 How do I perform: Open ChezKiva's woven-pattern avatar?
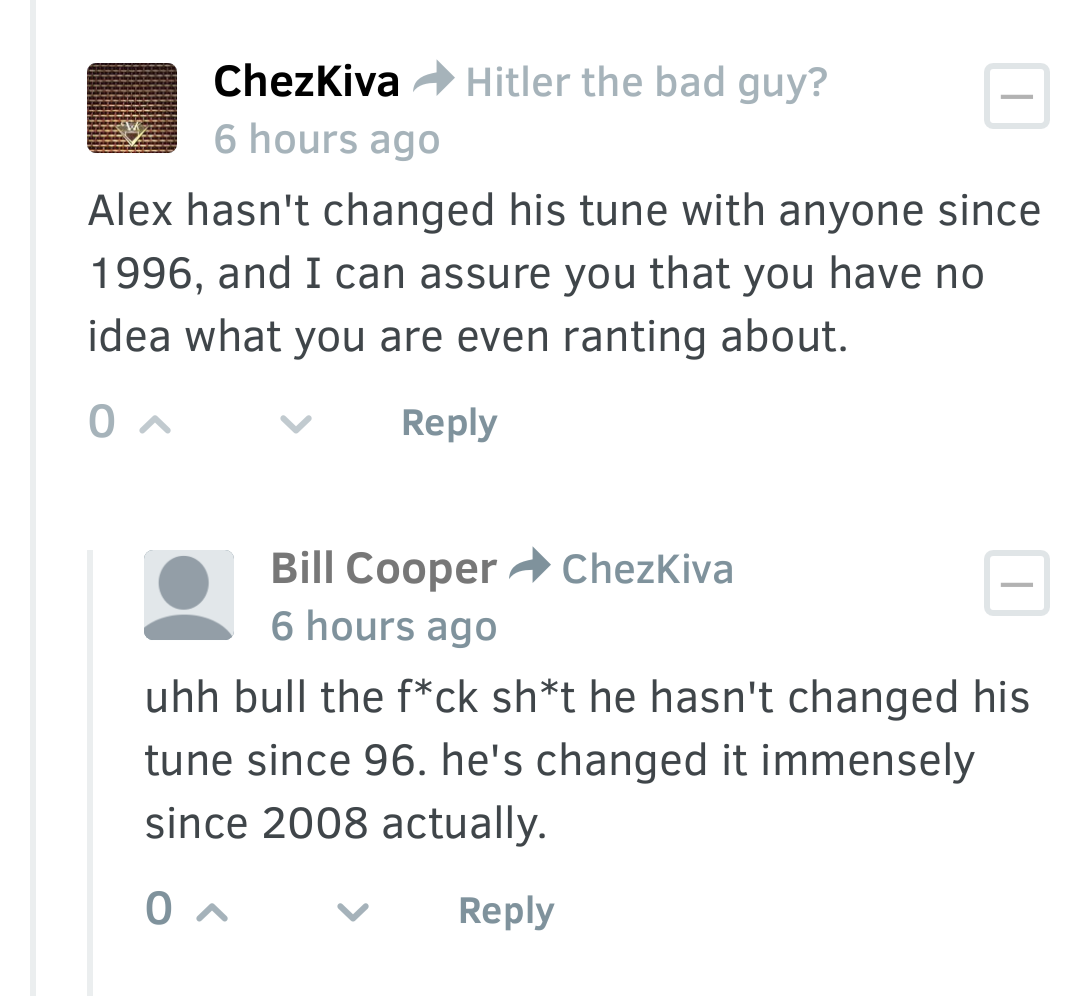(132, 107)
